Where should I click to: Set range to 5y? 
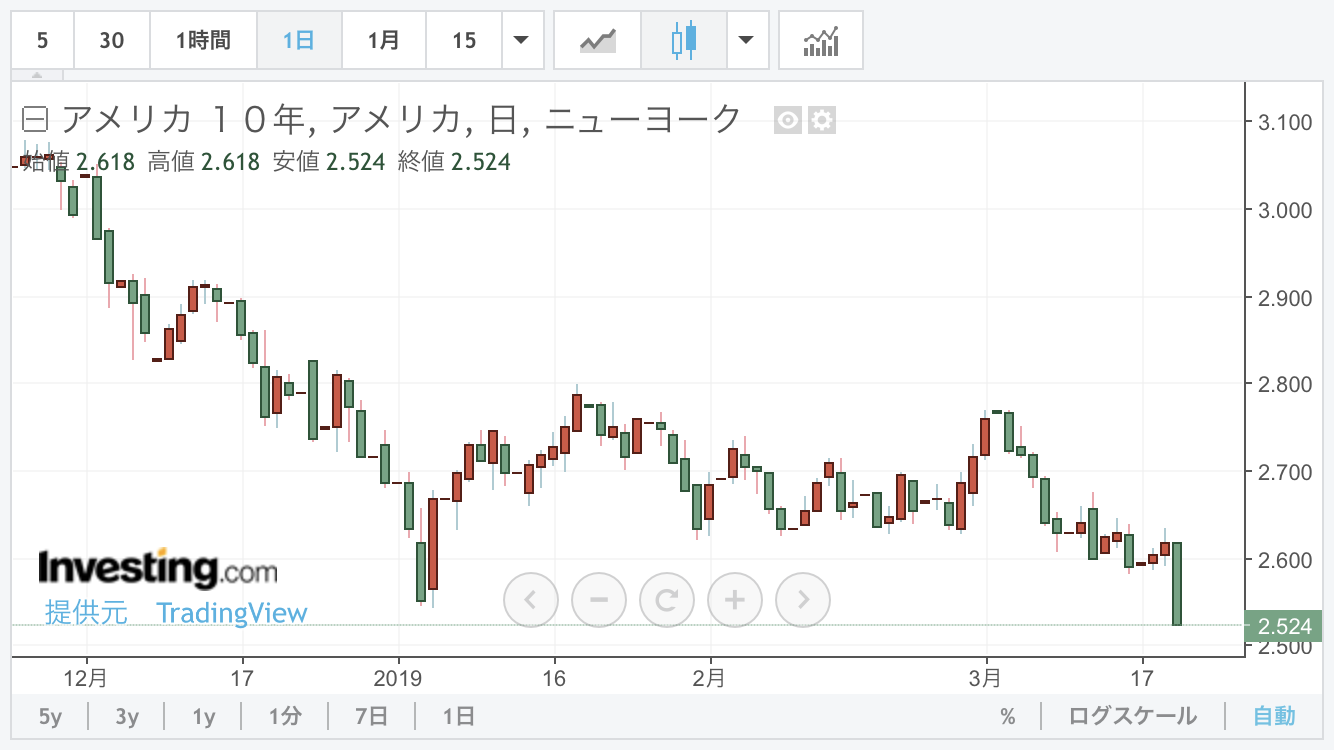50,716
